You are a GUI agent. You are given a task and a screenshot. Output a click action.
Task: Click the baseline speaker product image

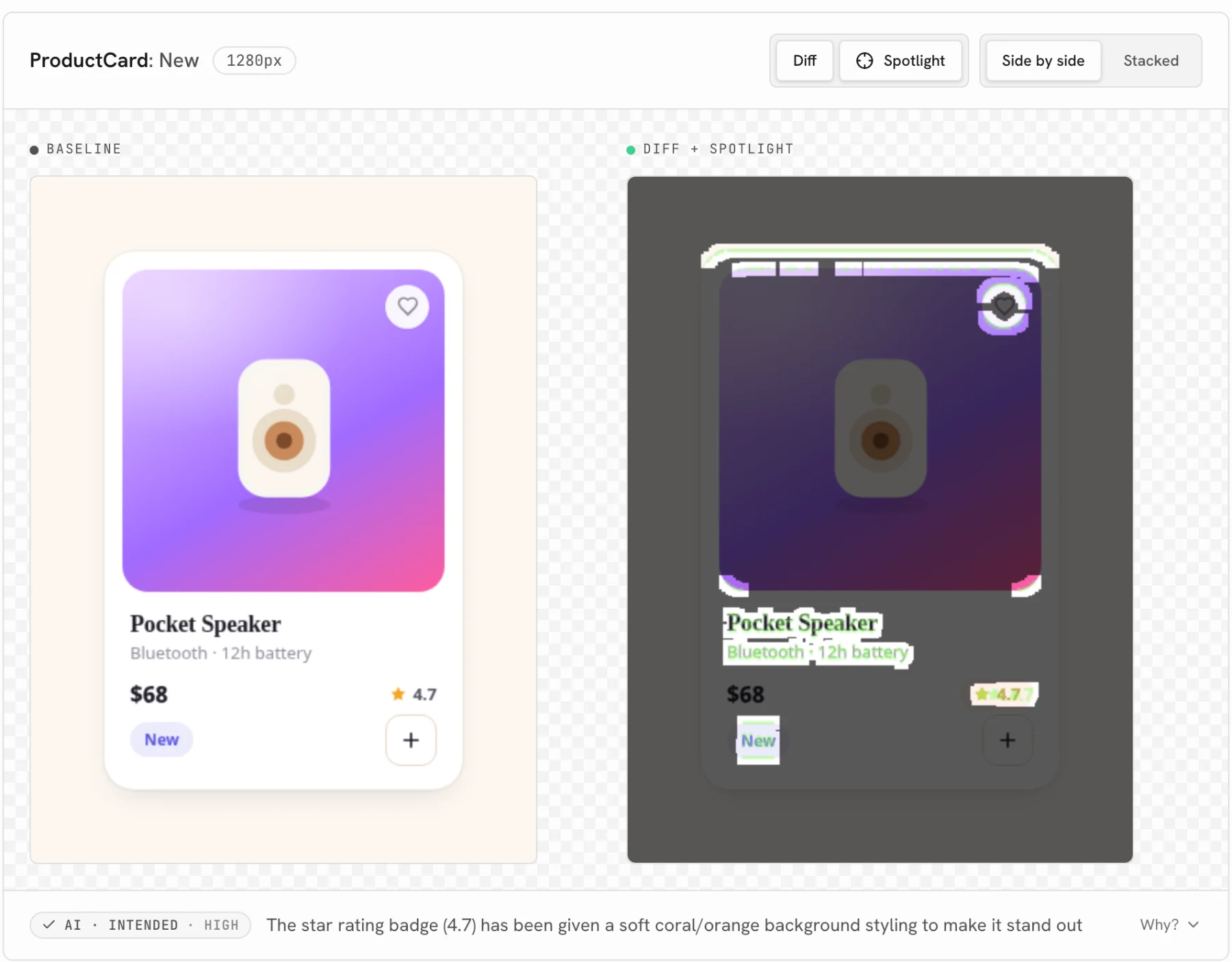[283, 430]
